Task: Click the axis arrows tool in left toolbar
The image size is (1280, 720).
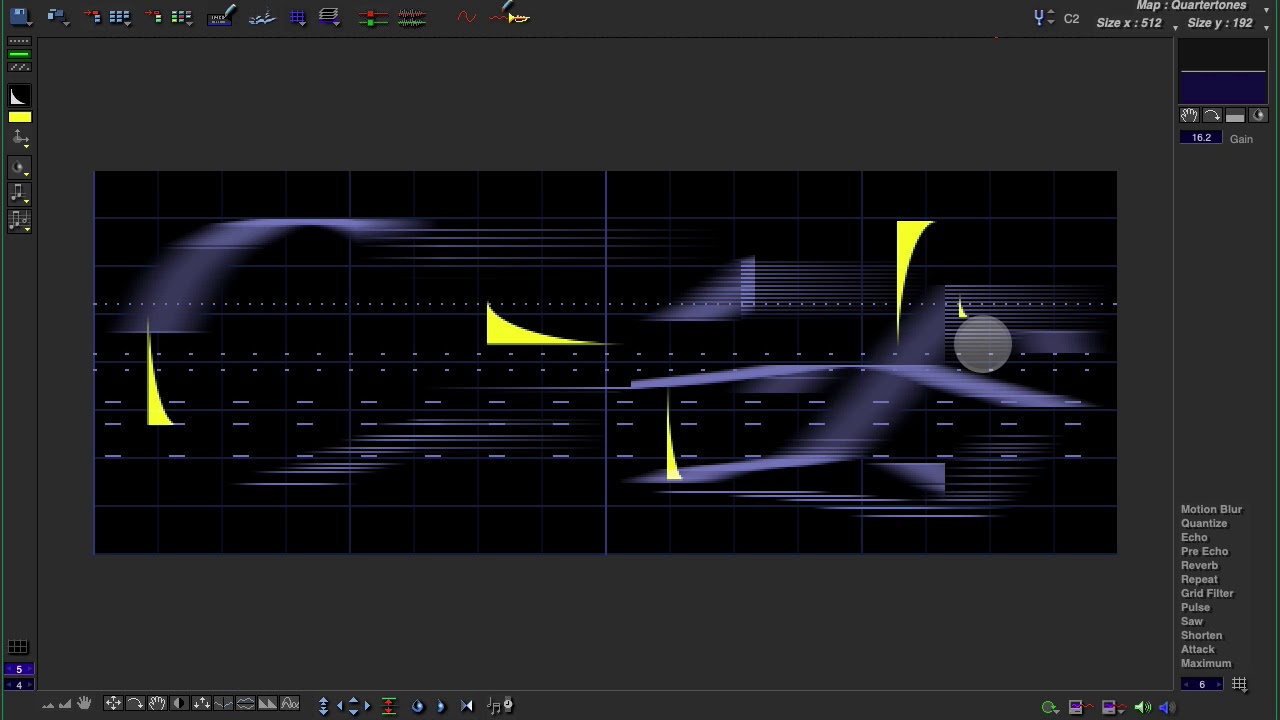Action: click(x=19, y=139)
